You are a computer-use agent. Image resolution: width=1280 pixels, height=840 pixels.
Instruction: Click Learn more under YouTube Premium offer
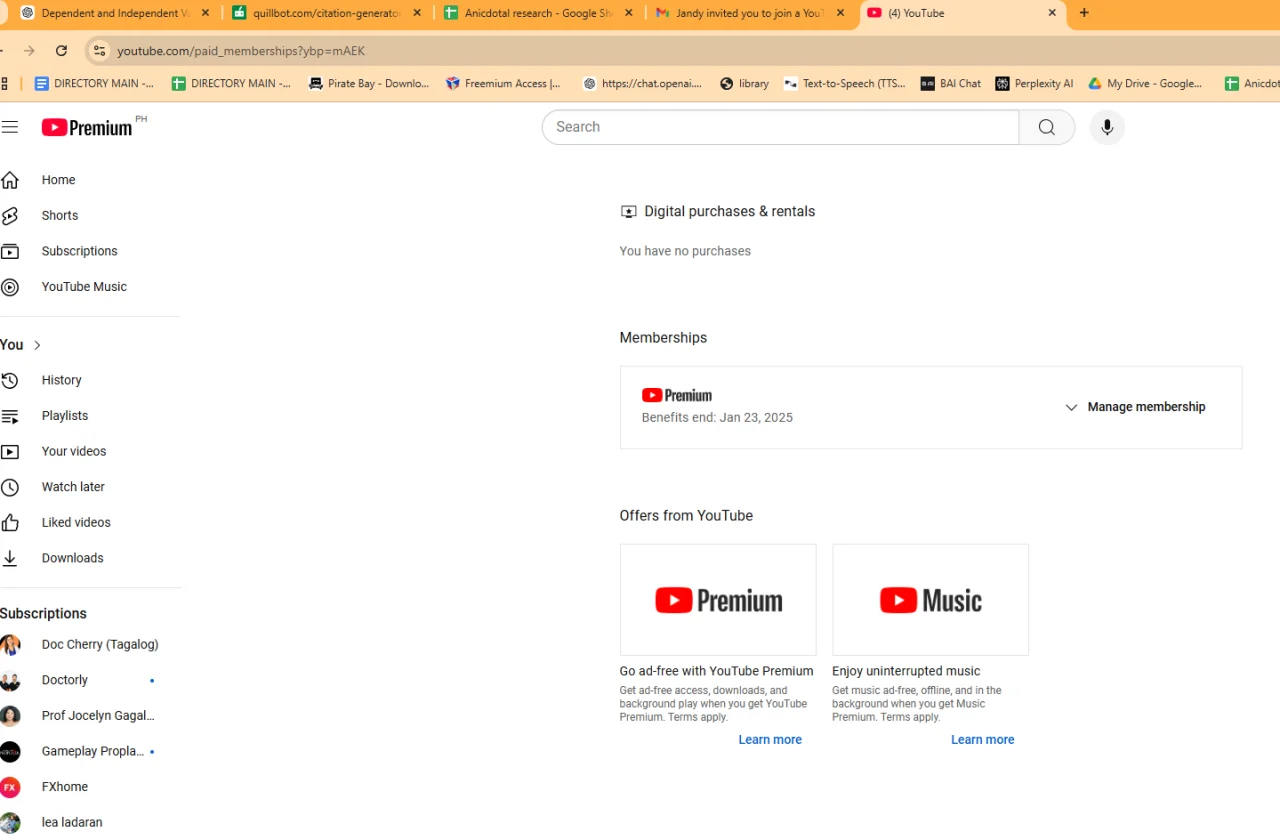coord(770,740)
